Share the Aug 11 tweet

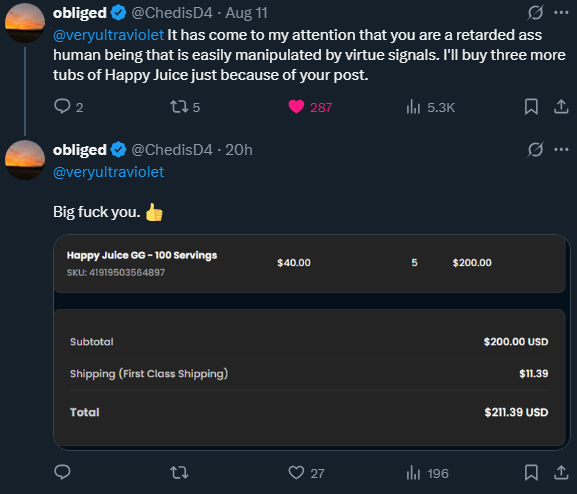pos(561,106)
